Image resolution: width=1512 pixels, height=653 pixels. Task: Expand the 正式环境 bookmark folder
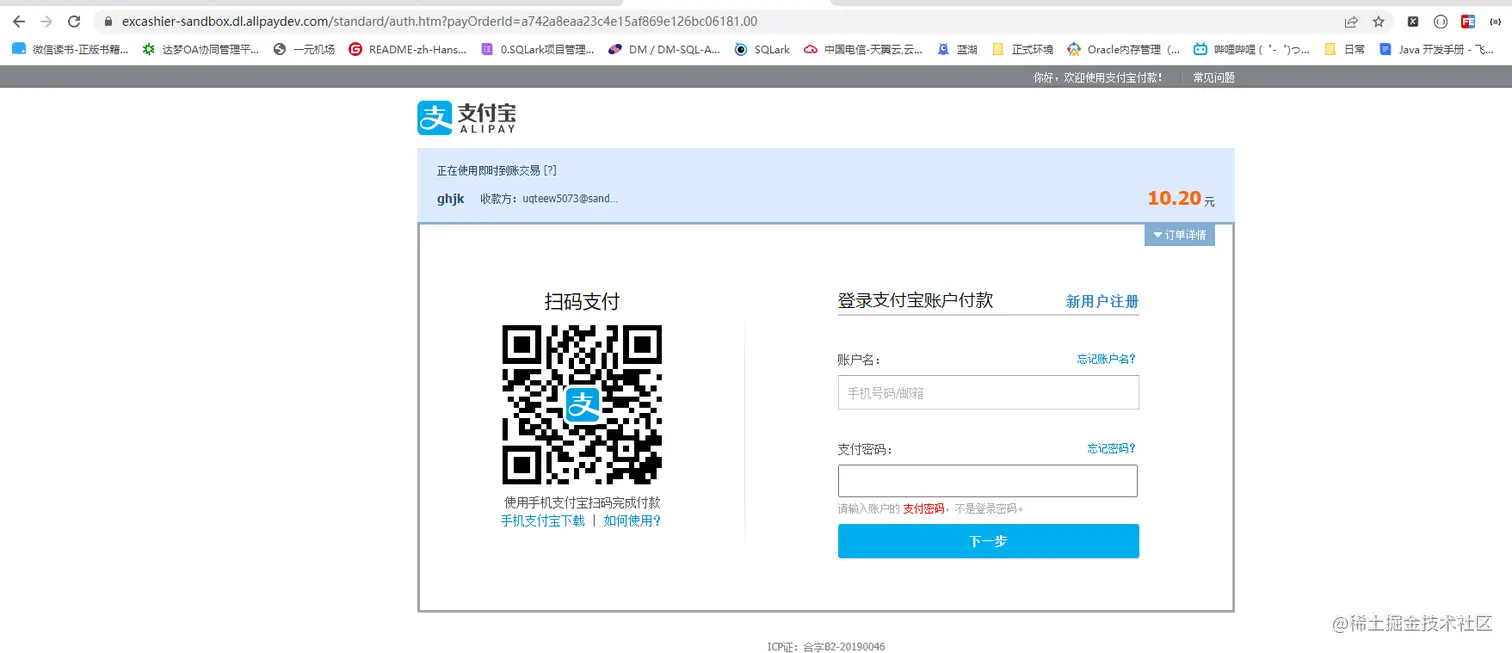pyautogui.click(x=1022, y=49)
